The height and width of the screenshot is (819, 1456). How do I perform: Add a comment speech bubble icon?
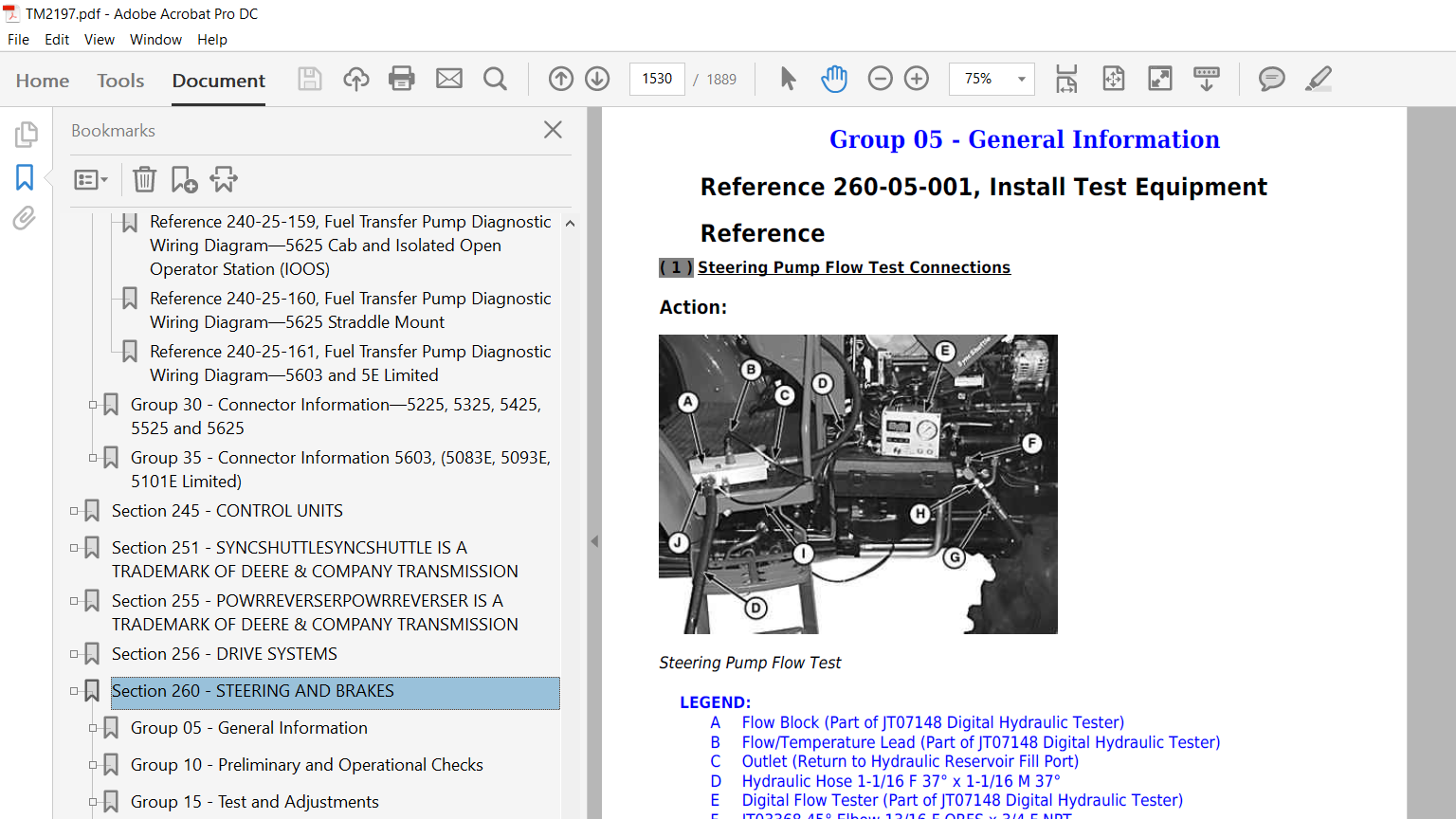(x=1272, y=79)
